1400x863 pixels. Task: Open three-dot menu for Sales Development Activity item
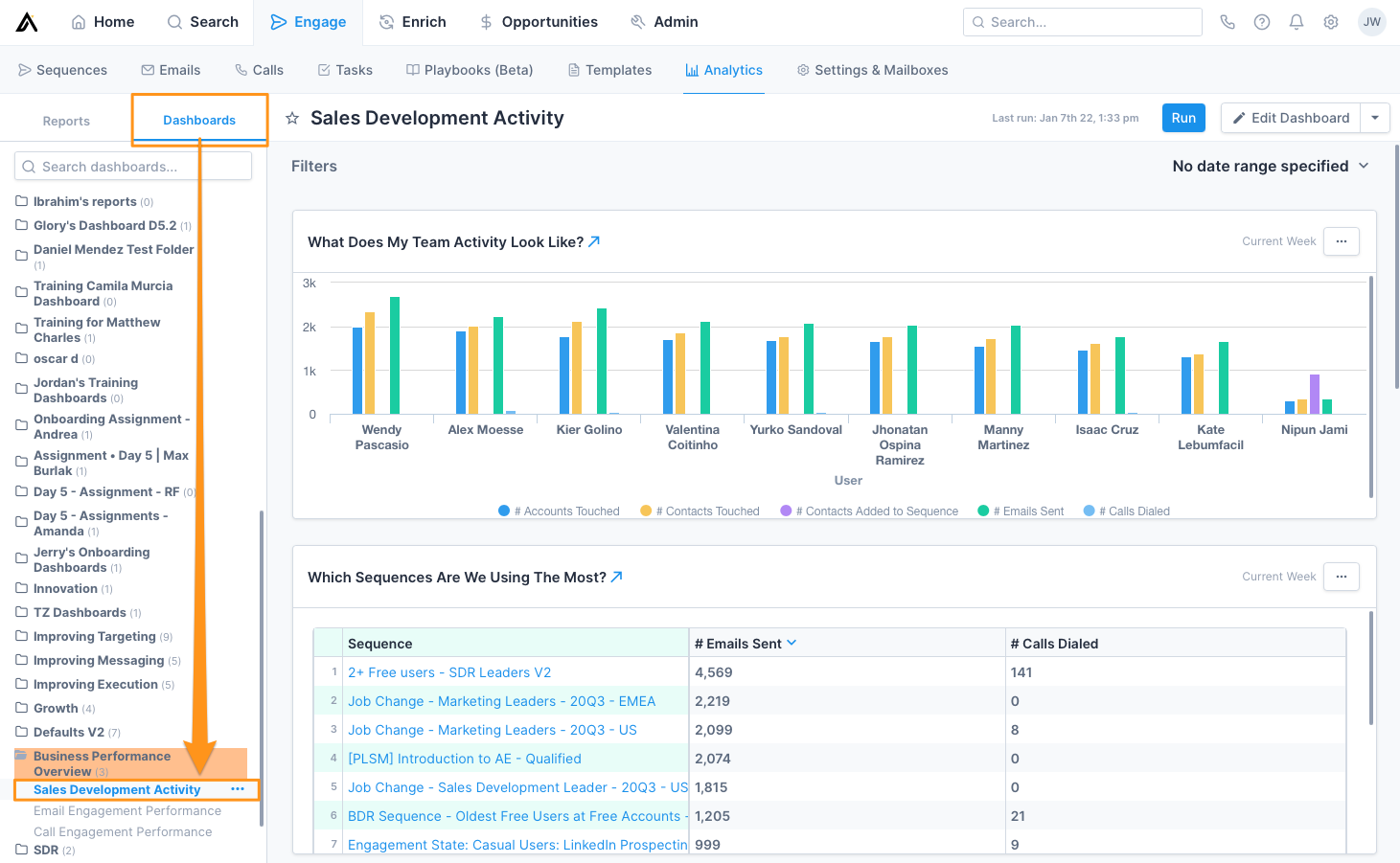click(238, 789)
